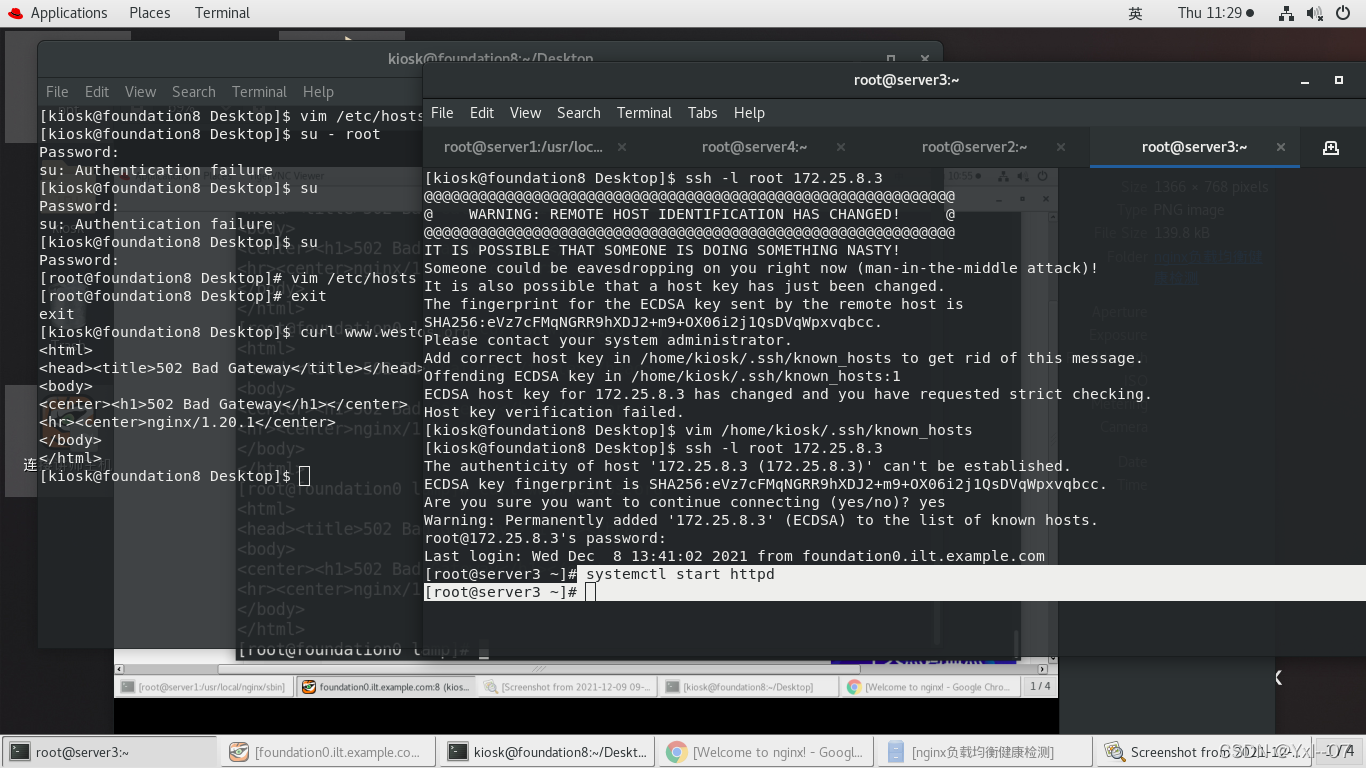Switch to Screenshot from 2021-12 taskbar window
Screen dimensions: 1366x768
pyautogui.click(x=1205, y=752)
